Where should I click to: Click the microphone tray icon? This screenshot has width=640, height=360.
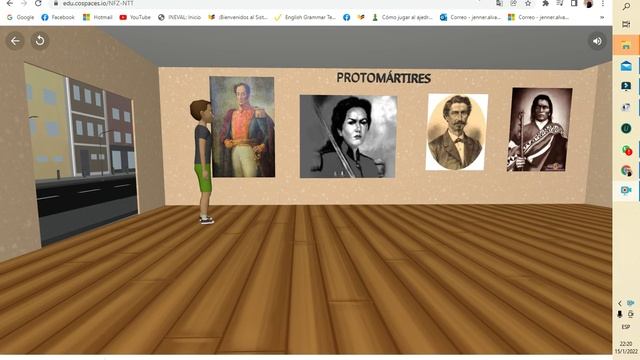click(620, 314)
